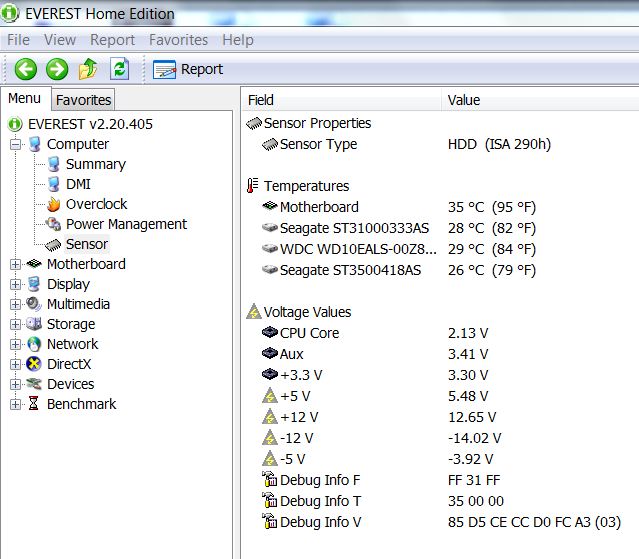Image resolution: width=639 pixels, height=559 pixels.
Task: Collapse the Computer tree node
Action: click(15, 144)
